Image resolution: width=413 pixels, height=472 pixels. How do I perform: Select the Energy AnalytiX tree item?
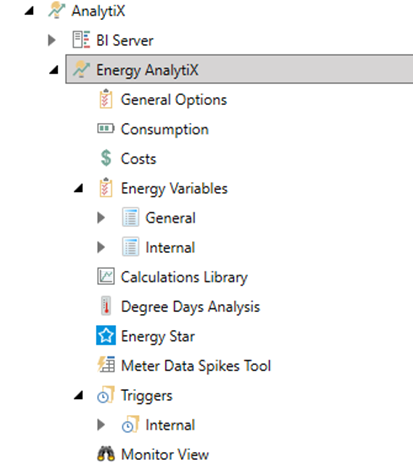click(239, 69)
